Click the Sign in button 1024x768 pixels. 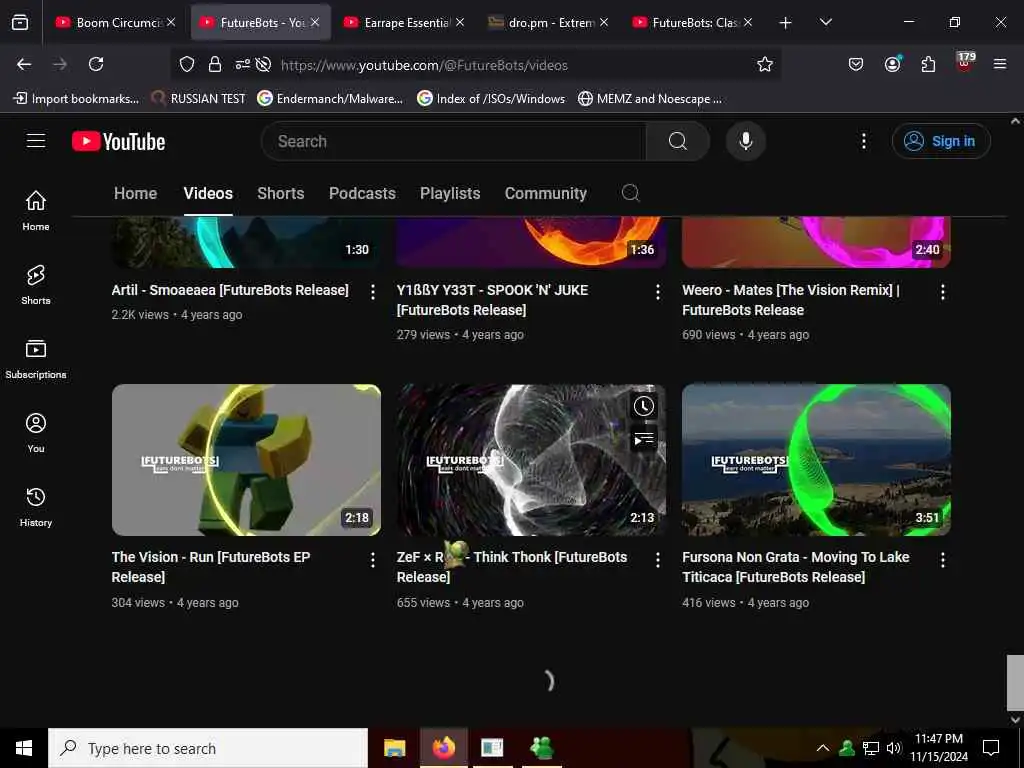941,141
